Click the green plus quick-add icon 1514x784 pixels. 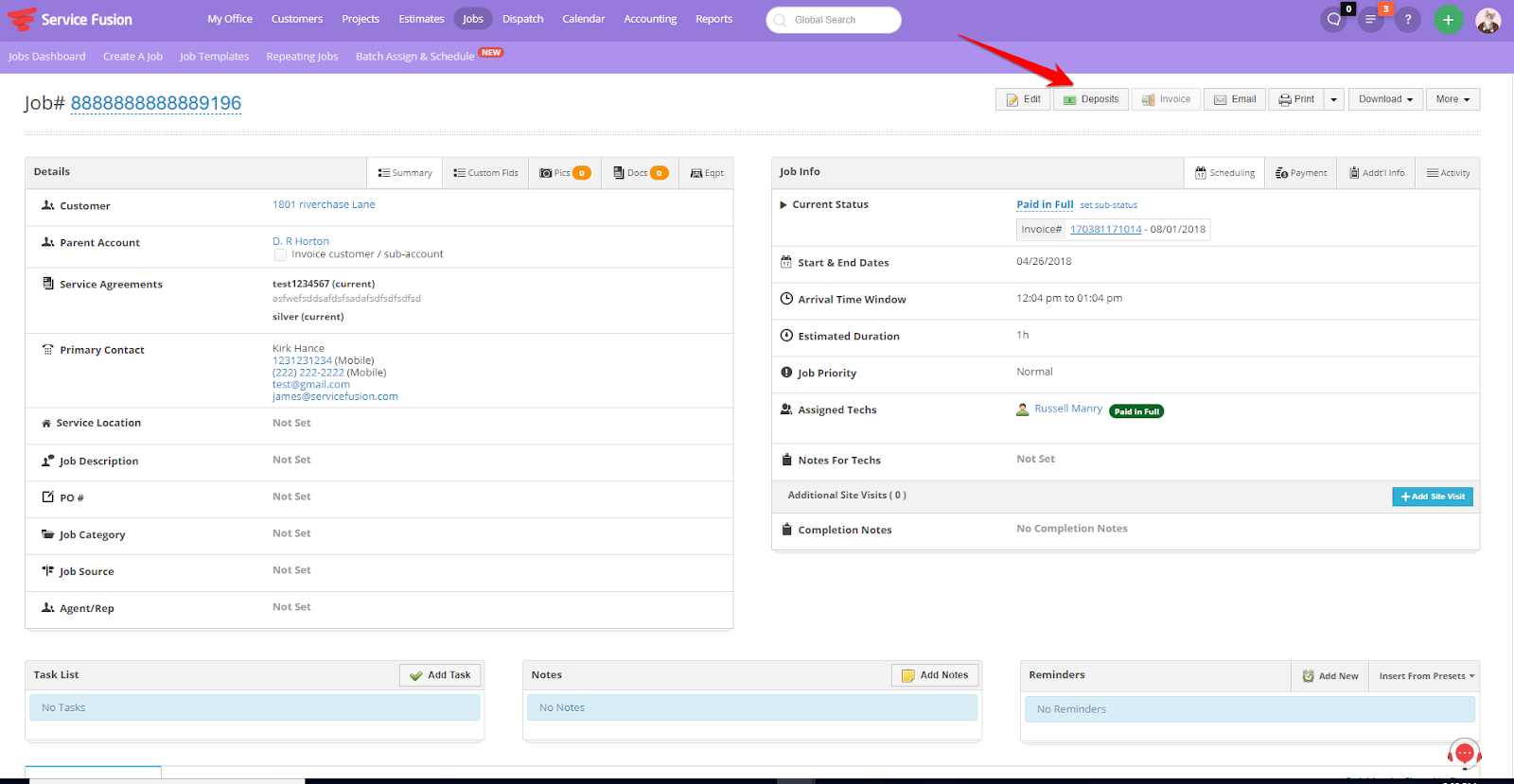[1448, 19]
